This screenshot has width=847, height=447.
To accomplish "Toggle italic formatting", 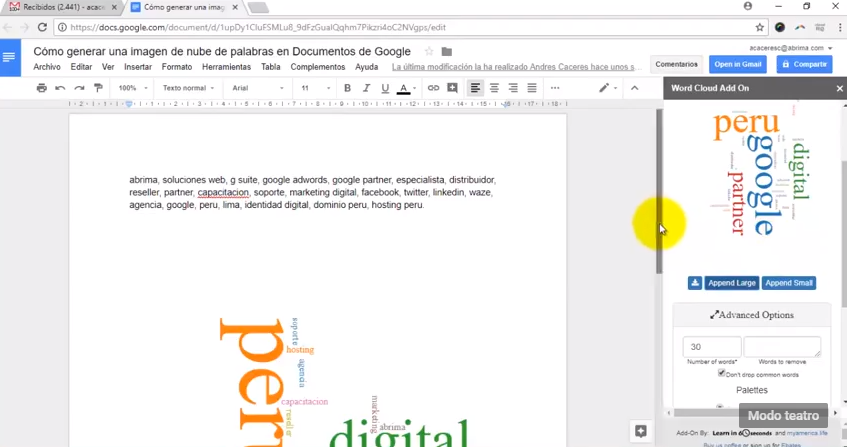I will (366, 88).
